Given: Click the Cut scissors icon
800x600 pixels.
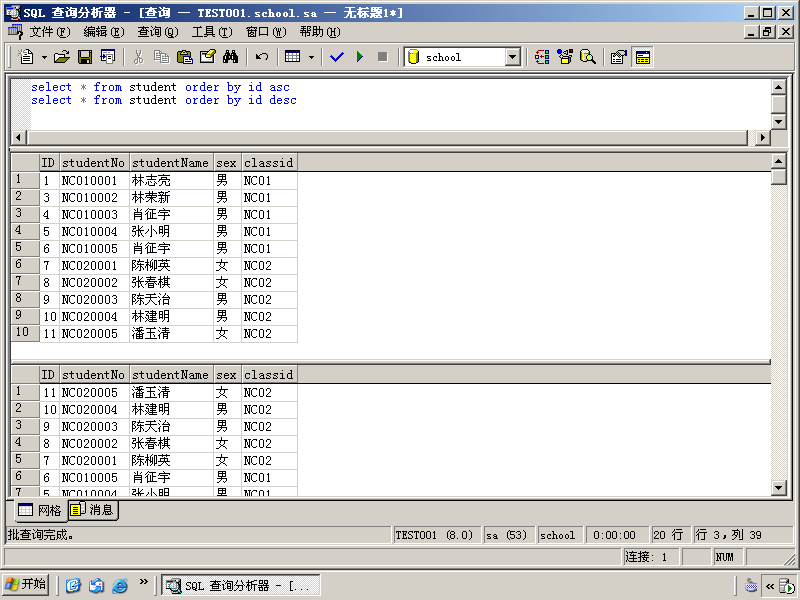Looking at the screenshot, I should [138, 57].
